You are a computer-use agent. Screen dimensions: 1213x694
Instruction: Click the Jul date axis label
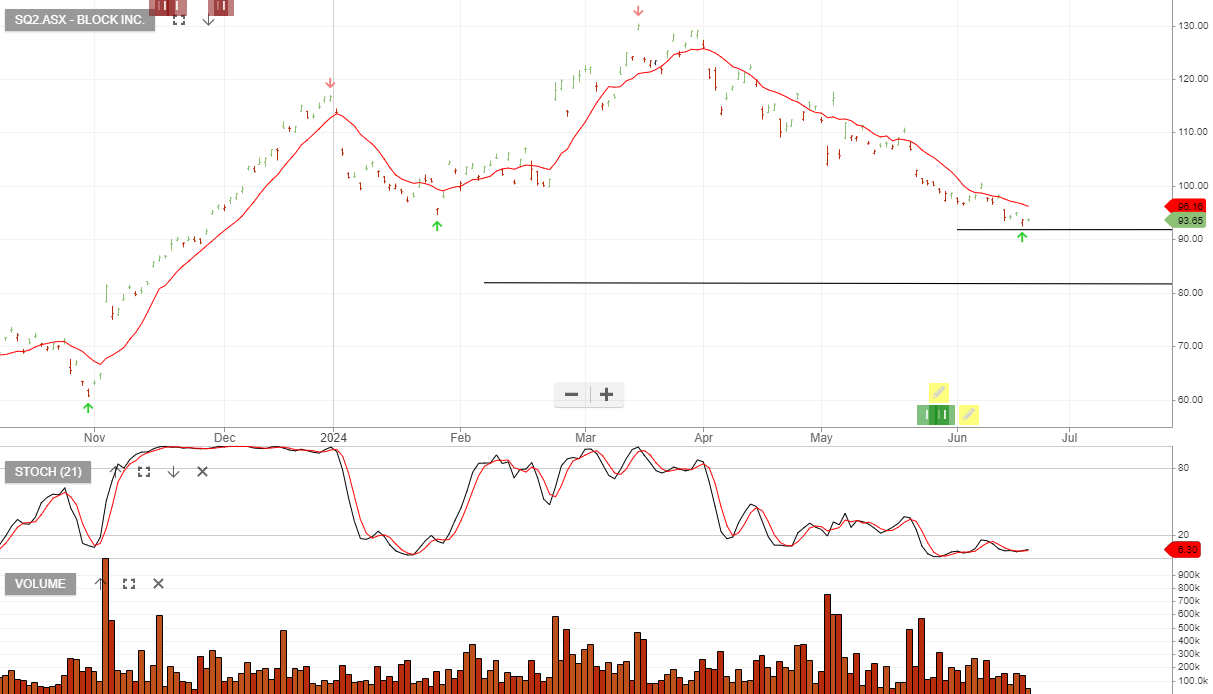point(1069,438)
